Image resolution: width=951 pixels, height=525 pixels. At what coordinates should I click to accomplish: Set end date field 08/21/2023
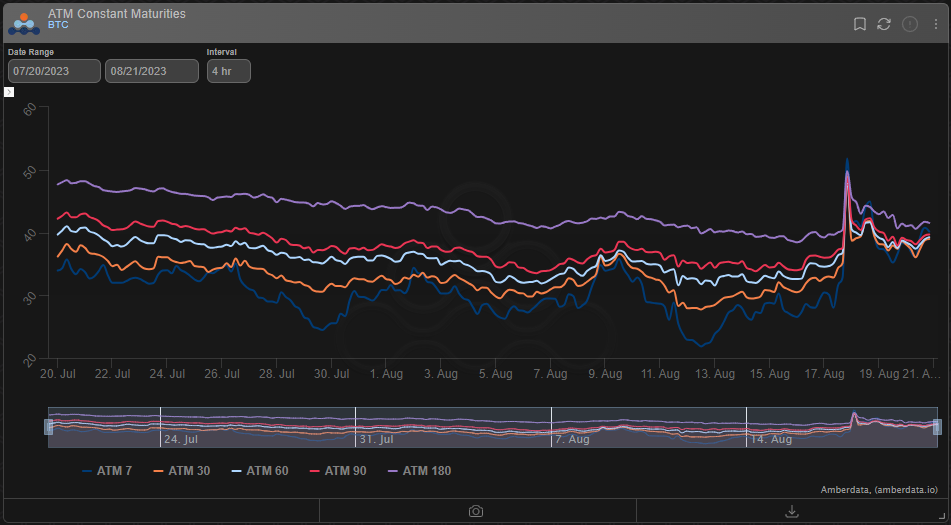[x=152, y=71]
